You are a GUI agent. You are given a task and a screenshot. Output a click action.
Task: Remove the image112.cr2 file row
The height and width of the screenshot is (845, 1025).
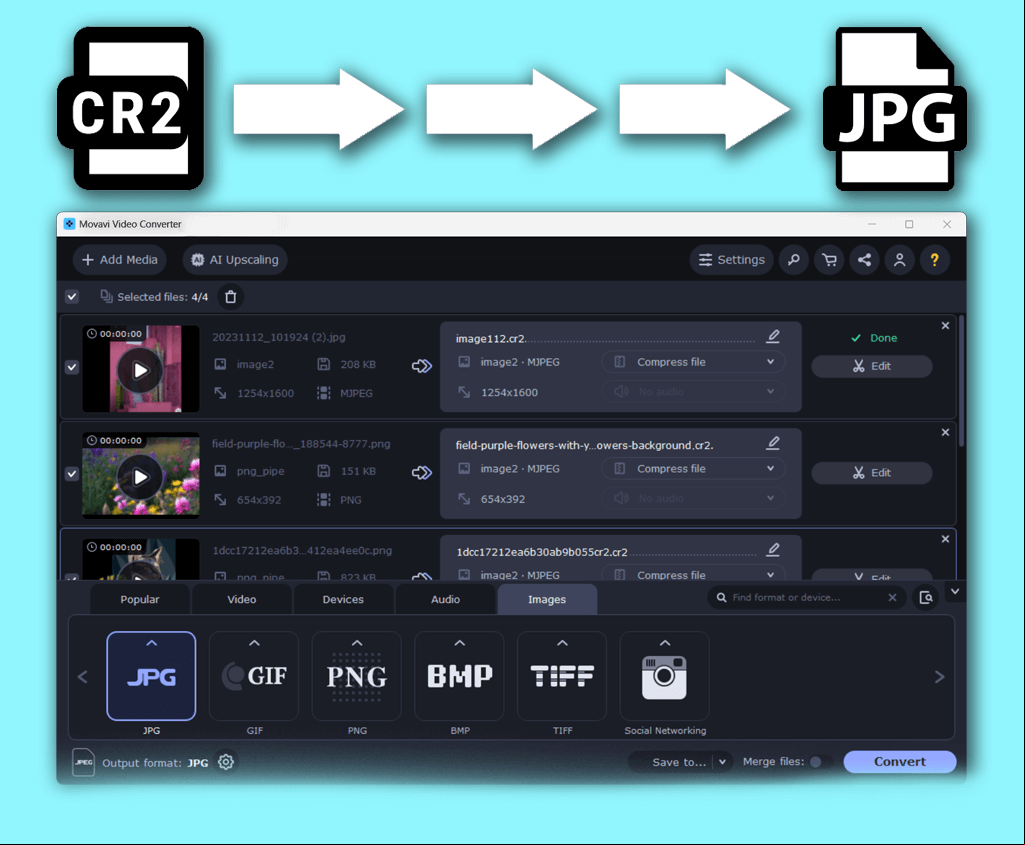pos(945,325)
